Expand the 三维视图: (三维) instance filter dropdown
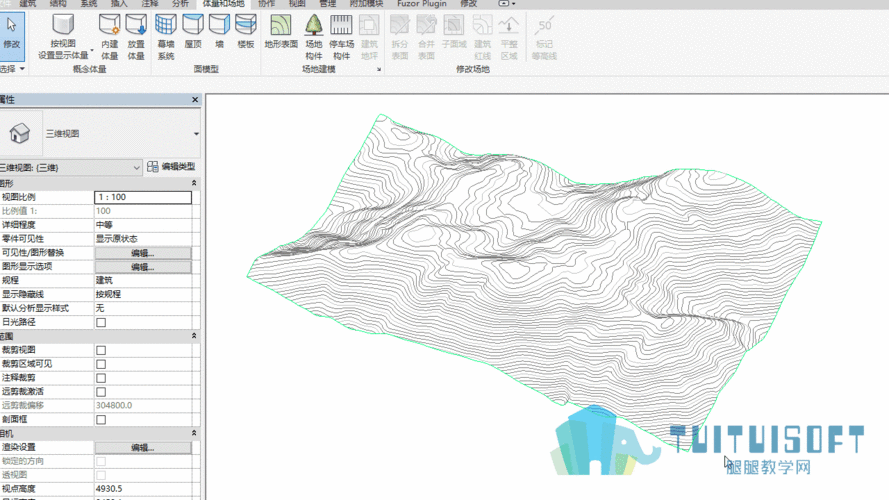Screen dimensions: 889x500 click(136, 167)
